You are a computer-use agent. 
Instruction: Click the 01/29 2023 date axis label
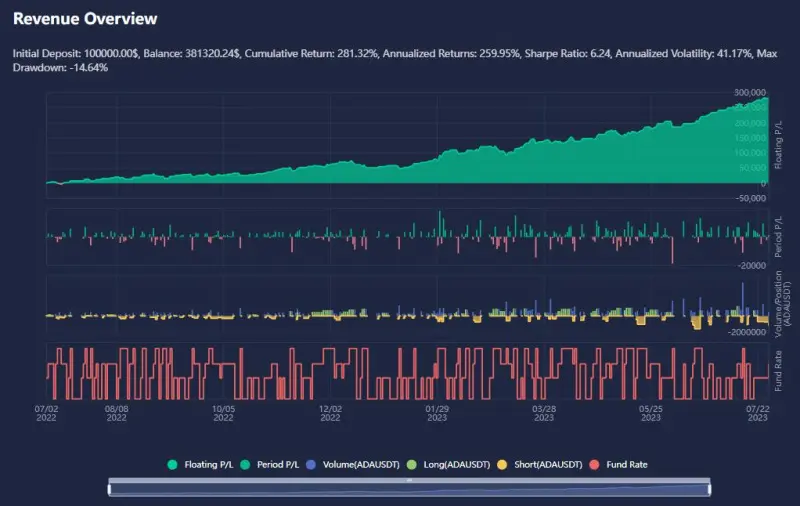click(x=437, y=414)
